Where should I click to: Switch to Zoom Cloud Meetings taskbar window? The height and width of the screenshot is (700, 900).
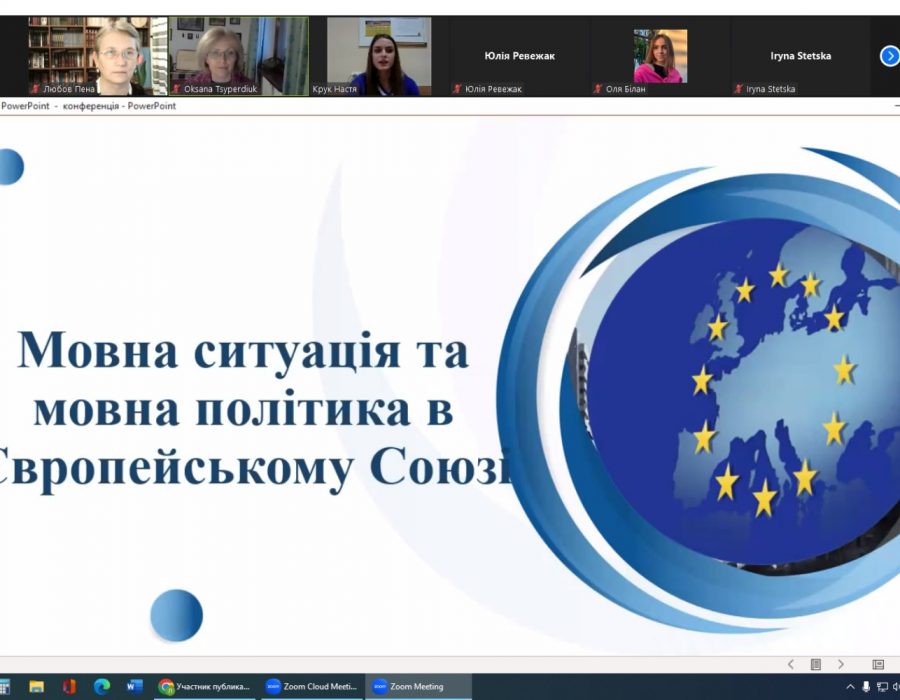[312, 686]
